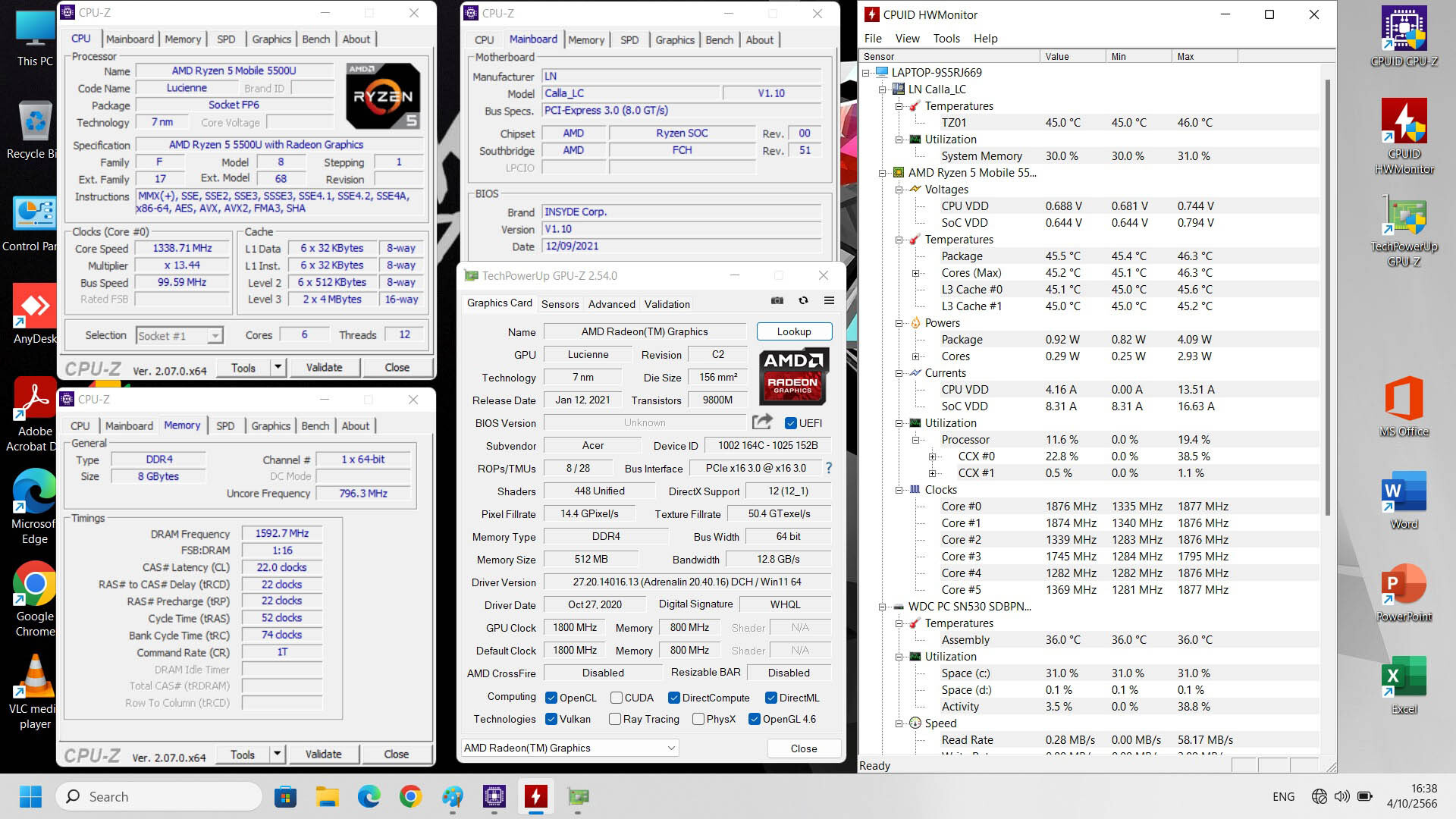Collapse Clocks node in HWMonitor

pos(899,490)
